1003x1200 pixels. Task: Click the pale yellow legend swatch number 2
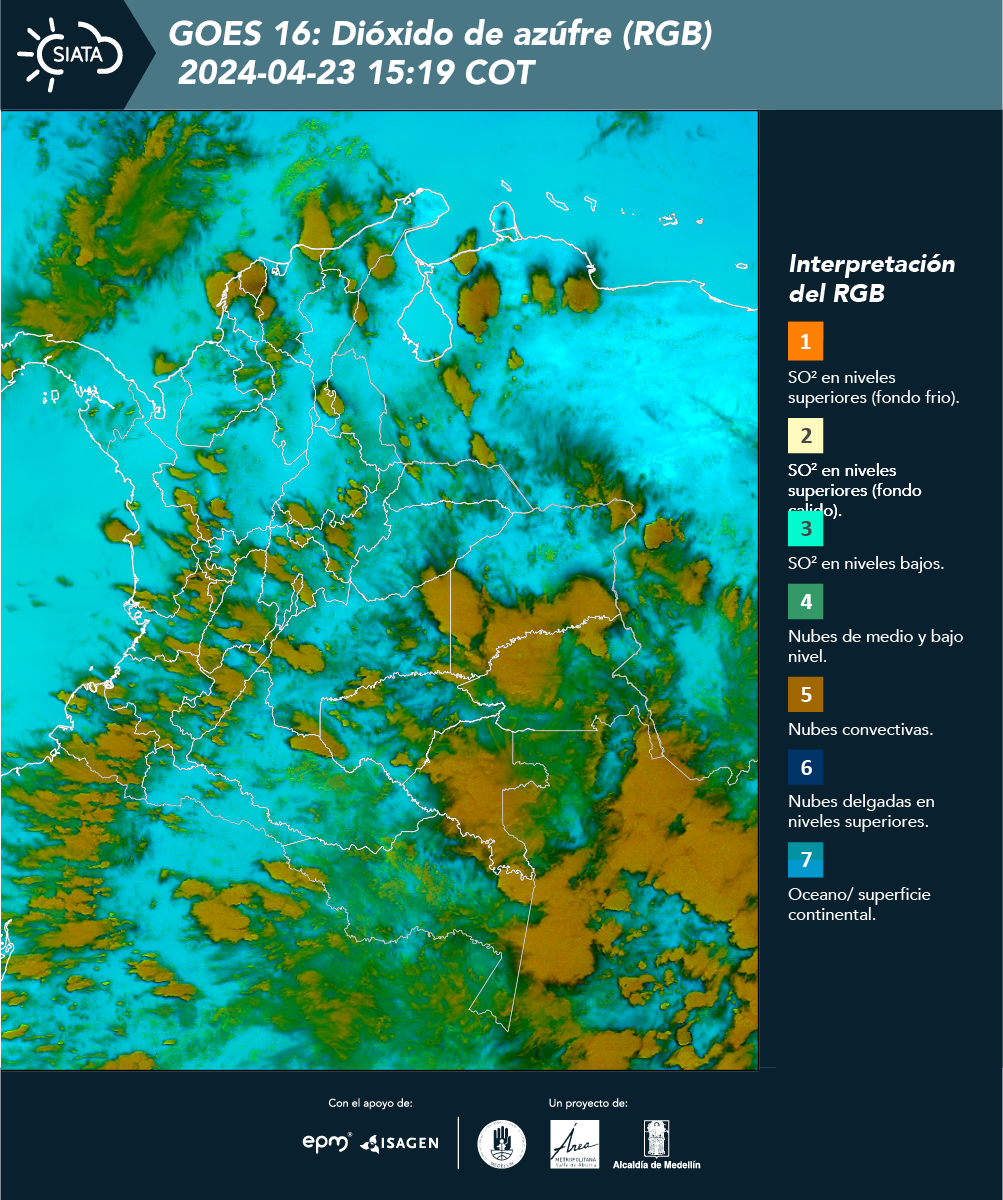pyautogui.click(x=805, y=436)
